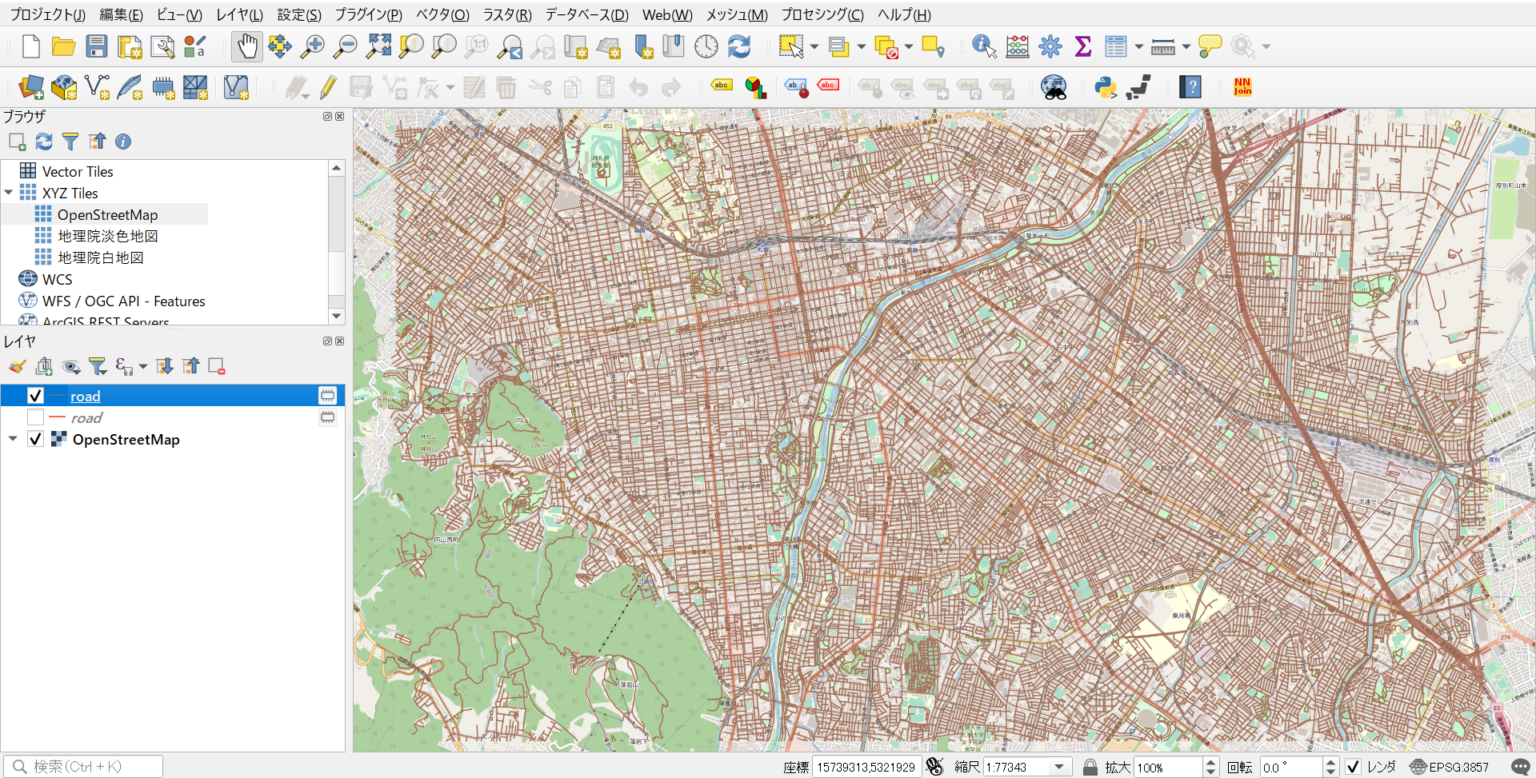Open the Processing Toolbox gear icon
This screenshot has height=778, width=1536.
(x=1050, y=46)
